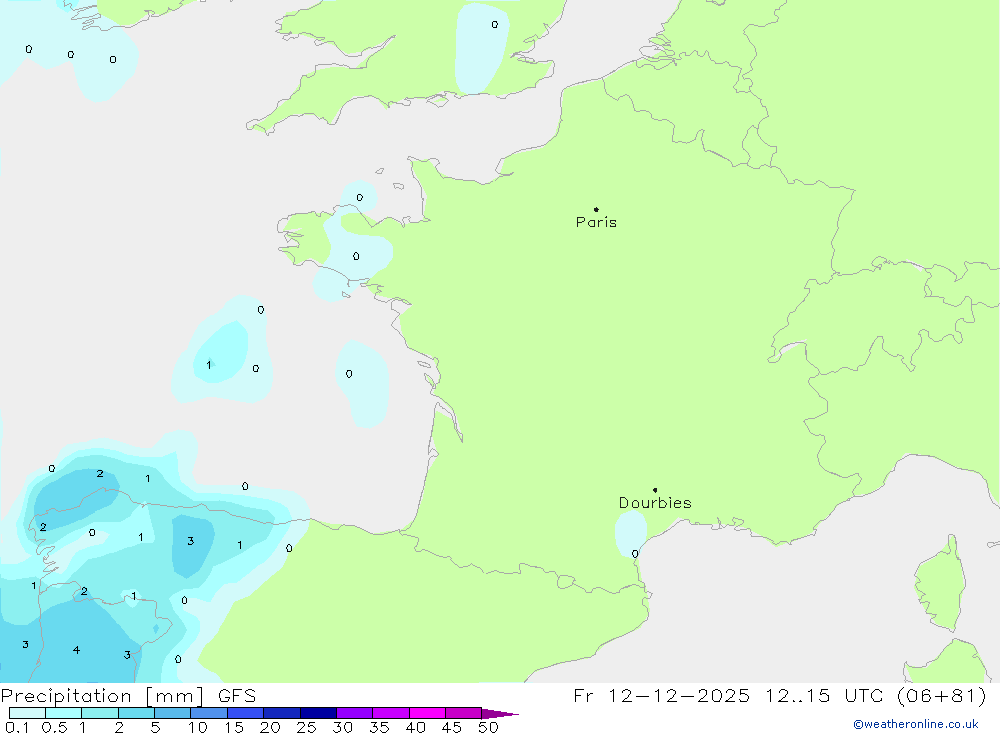Click the date 'Fr 12-12-2025' text
The width and height of the screenshot is (1000, 733).
click(661, 695)
